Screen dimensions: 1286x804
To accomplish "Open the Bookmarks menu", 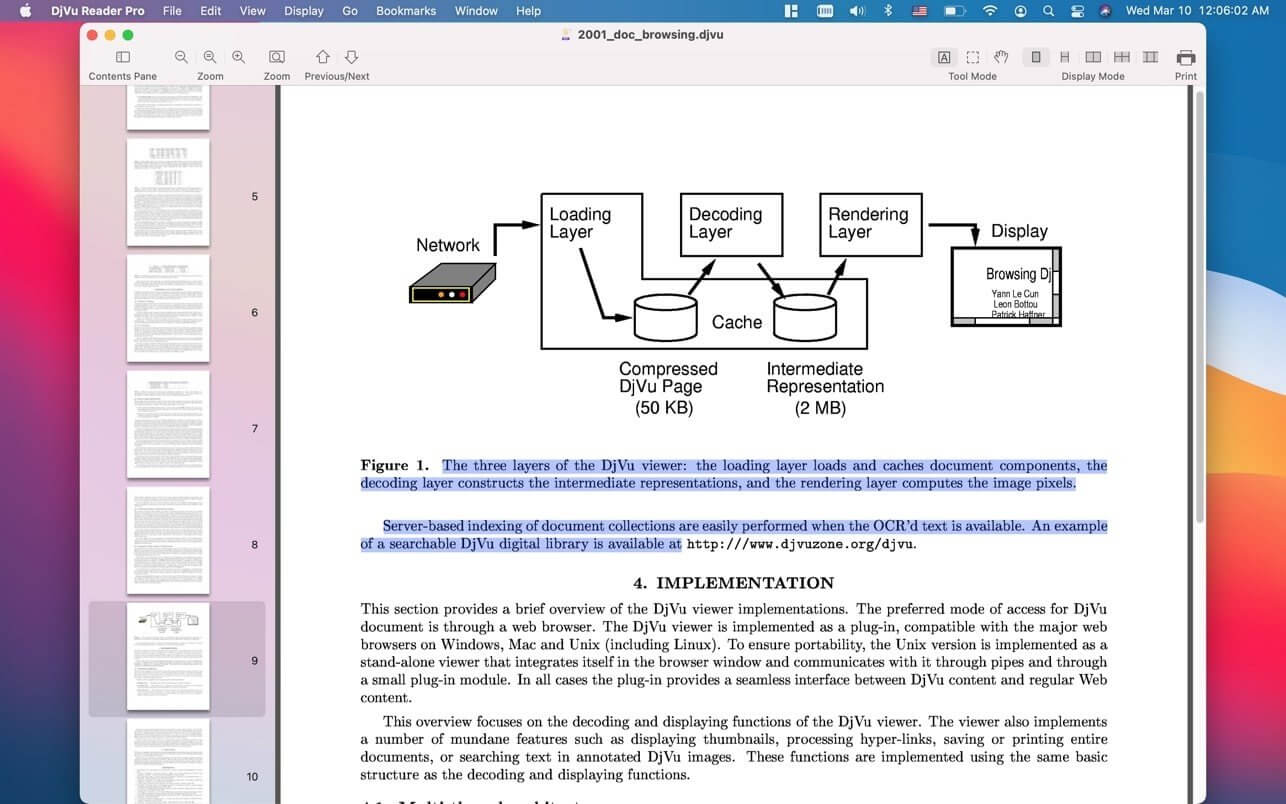I will click(x=405, y=11).
